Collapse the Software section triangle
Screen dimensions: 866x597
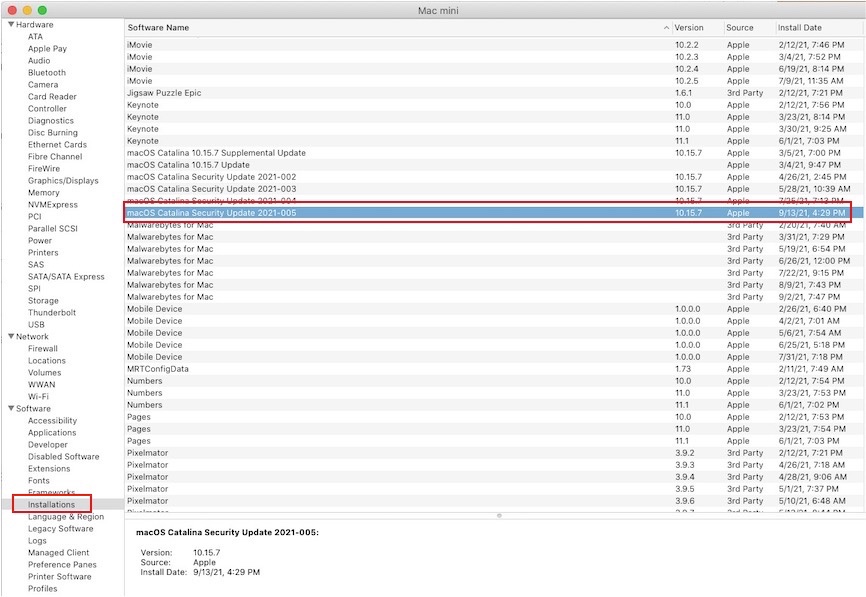click(11, 408)
